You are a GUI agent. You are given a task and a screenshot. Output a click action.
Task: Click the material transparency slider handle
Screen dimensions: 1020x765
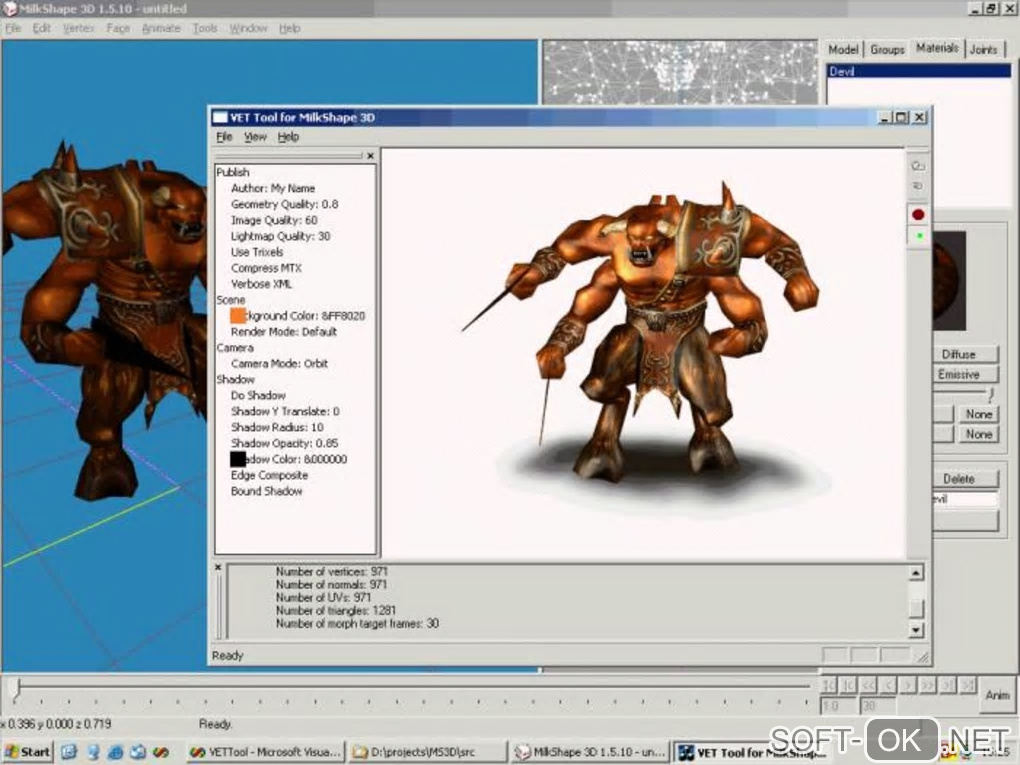tap(991, 394)
